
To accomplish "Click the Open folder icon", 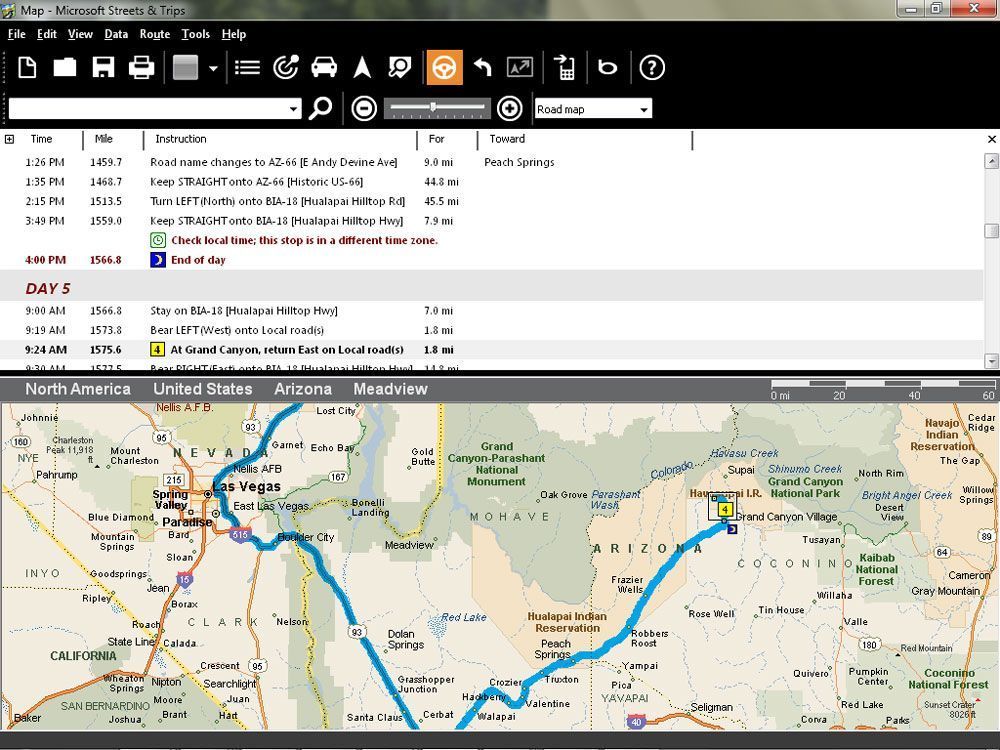I will coord(65,68).
